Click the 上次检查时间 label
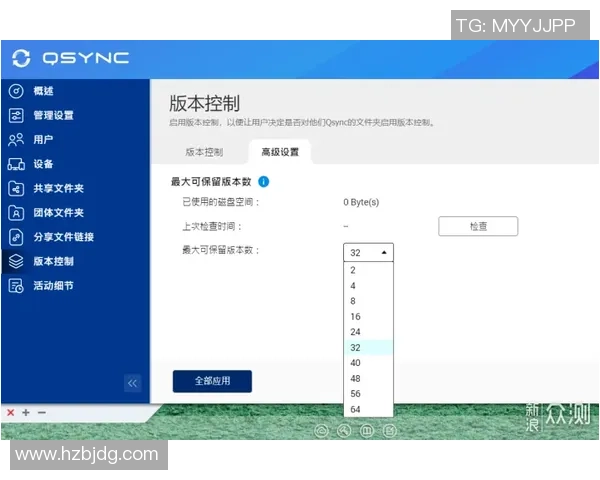This screenshot has height=480, width=600. 212,226
